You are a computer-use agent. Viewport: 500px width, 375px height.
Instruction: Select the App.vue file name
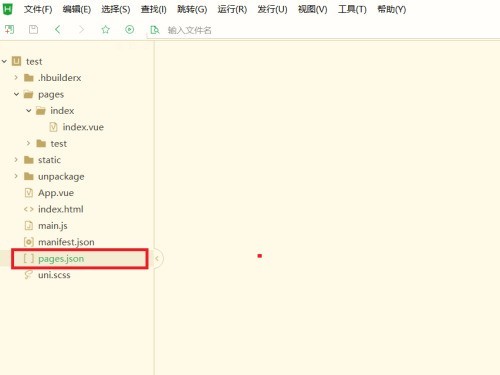tap(56, 193)
